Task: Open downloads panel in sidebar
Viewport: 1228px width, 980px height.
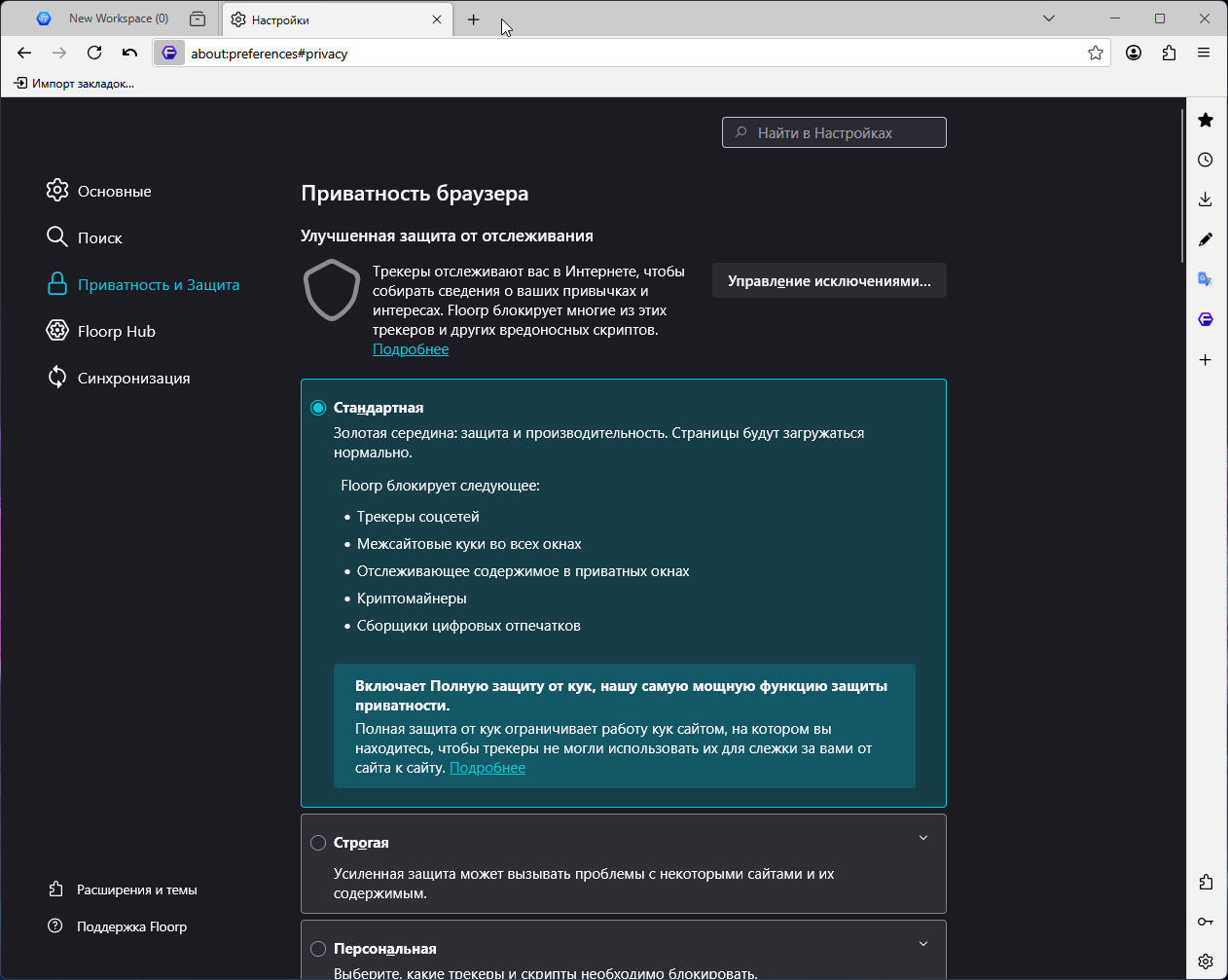Action: click(1206, 200)
